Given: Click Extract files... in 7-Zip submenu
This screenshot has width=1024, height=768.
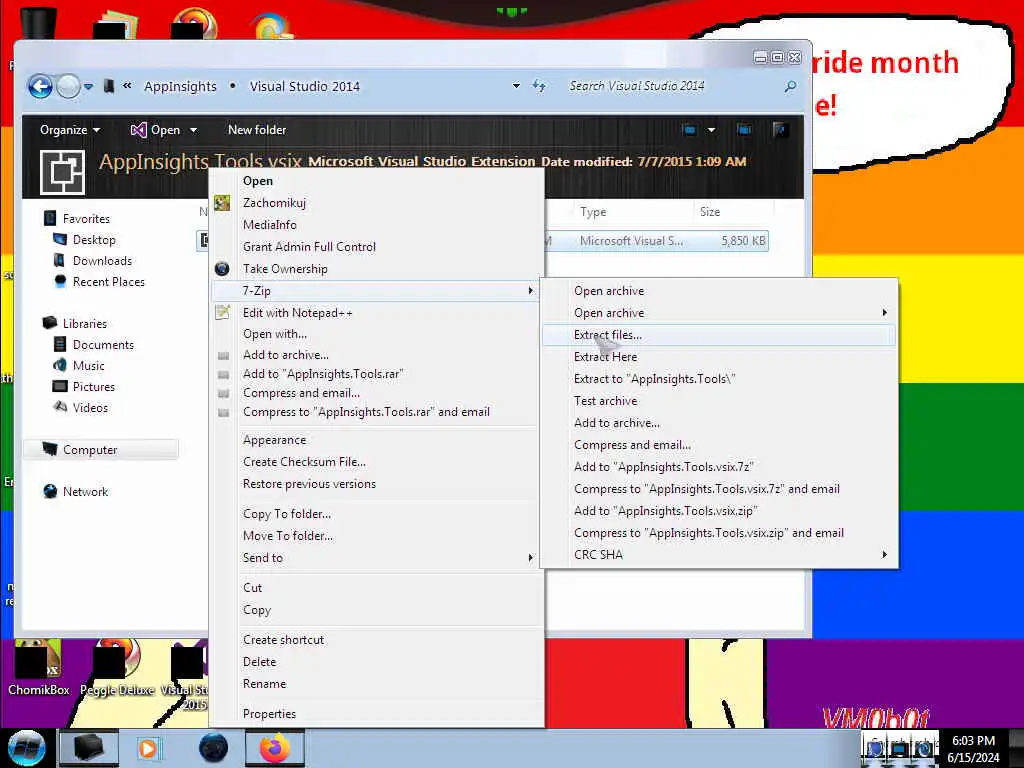Looking at the screenshot, I should pyautogui.click(x=718, y=334).
